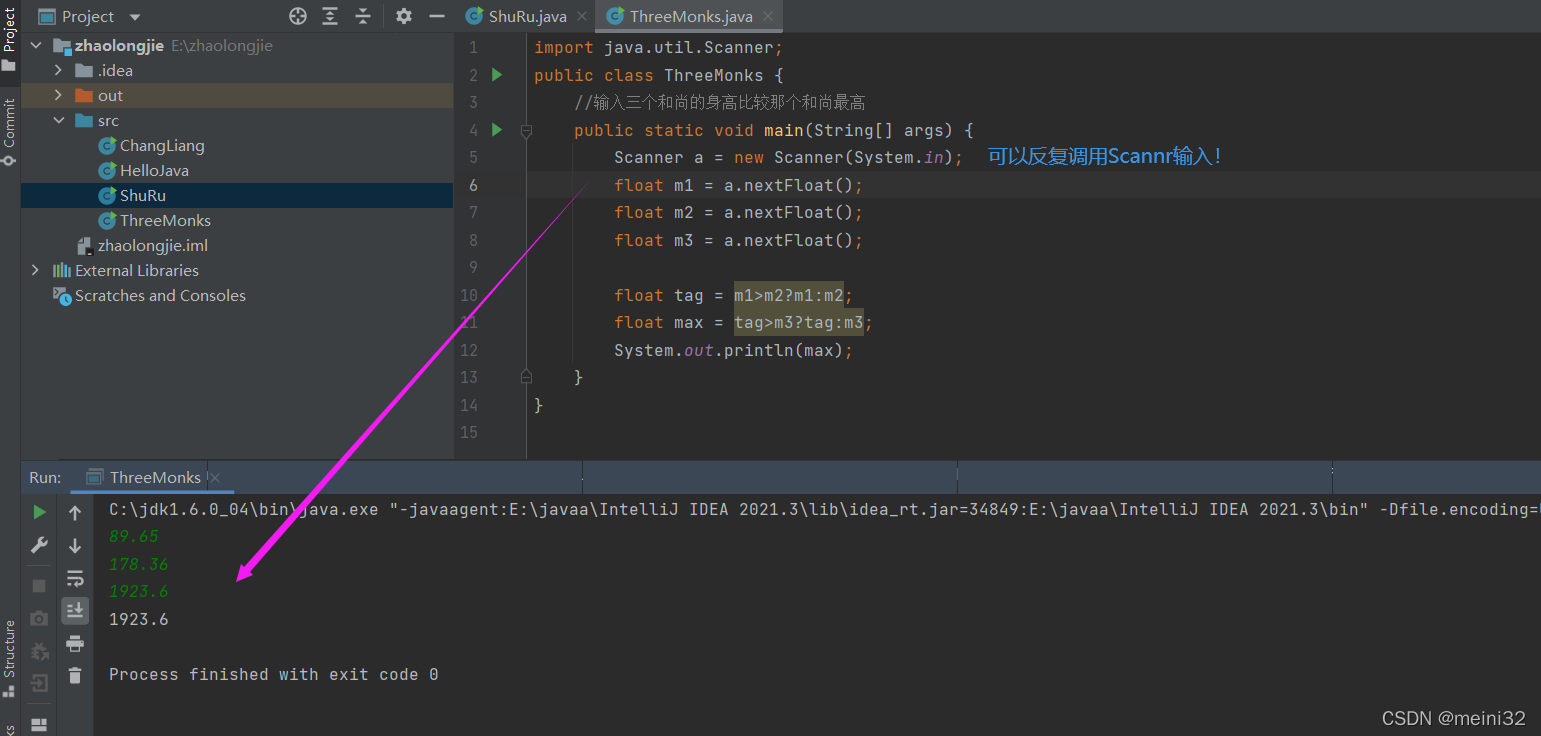Click the Collapse All icon in Project toolbar
This screenshot has height=736, width=1541.
363,16
